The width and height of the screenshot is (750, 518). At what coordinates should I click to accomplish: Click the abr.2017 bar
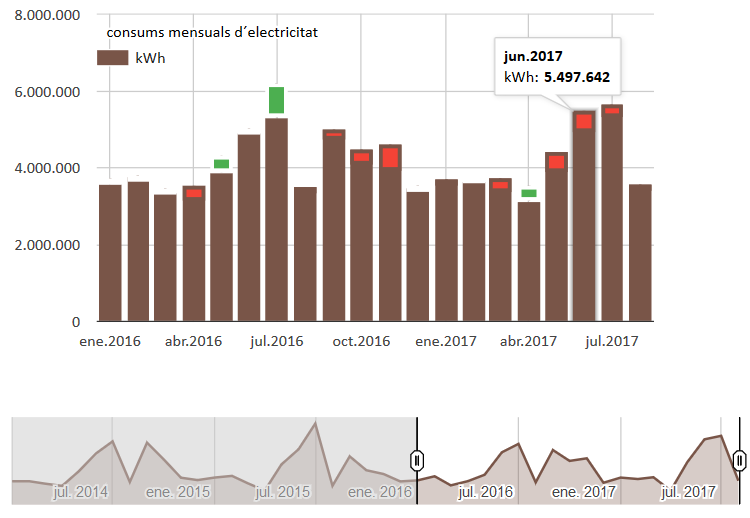[x=529, y=262]
